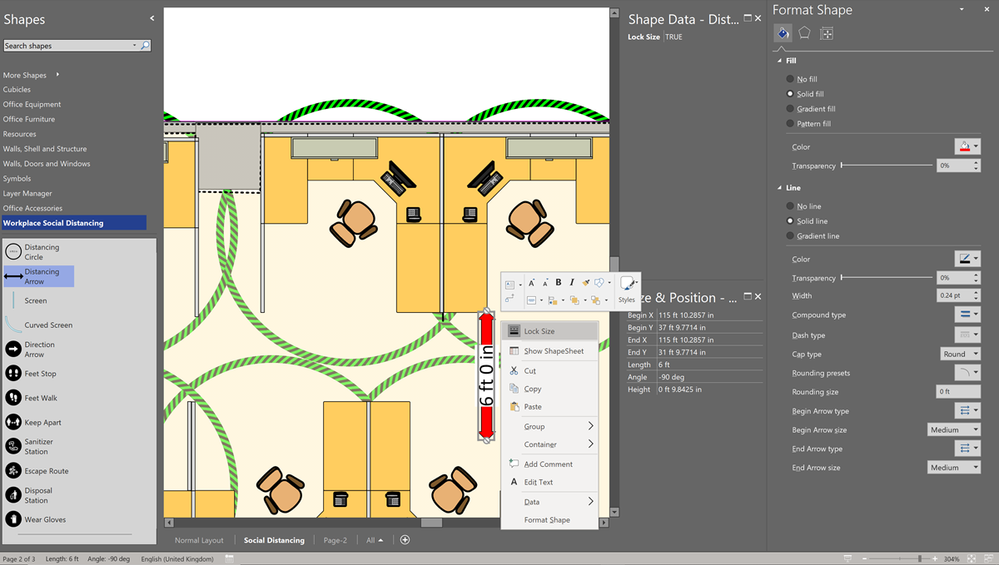Select the Feet Stop shape icon
Image resolution: width=999 pixels, height=565 pixels.
coord(14,373)
